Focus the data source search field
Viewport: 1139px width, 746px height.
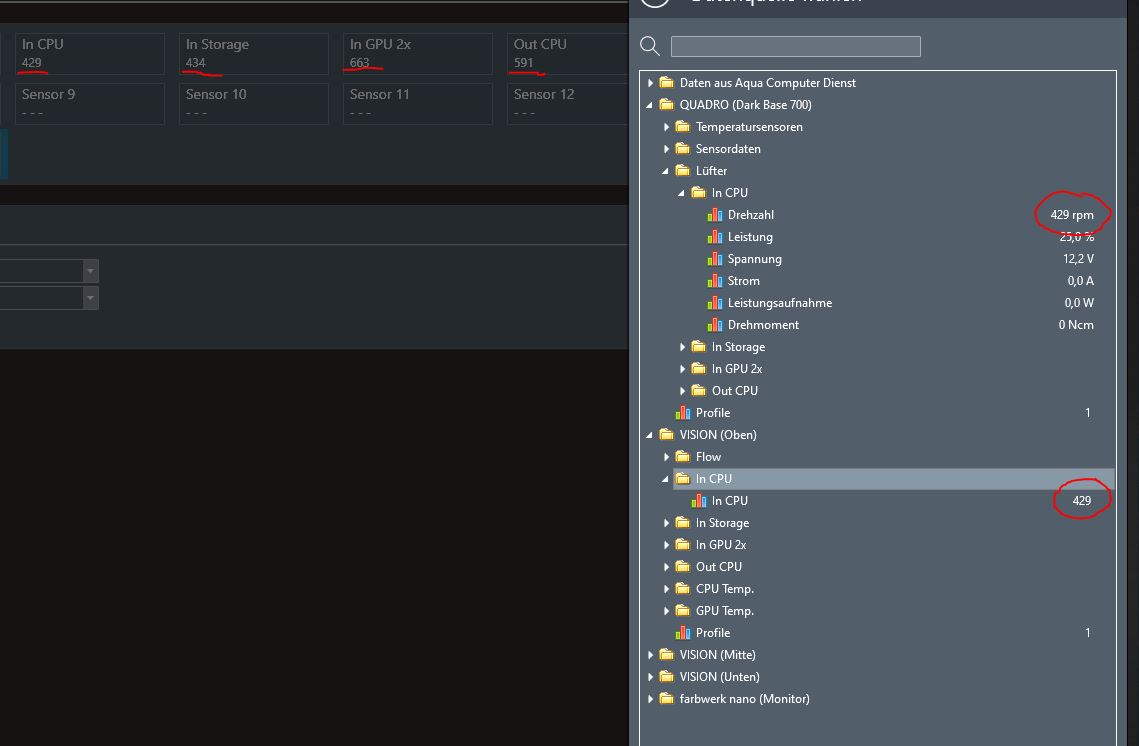coord(795,46)
